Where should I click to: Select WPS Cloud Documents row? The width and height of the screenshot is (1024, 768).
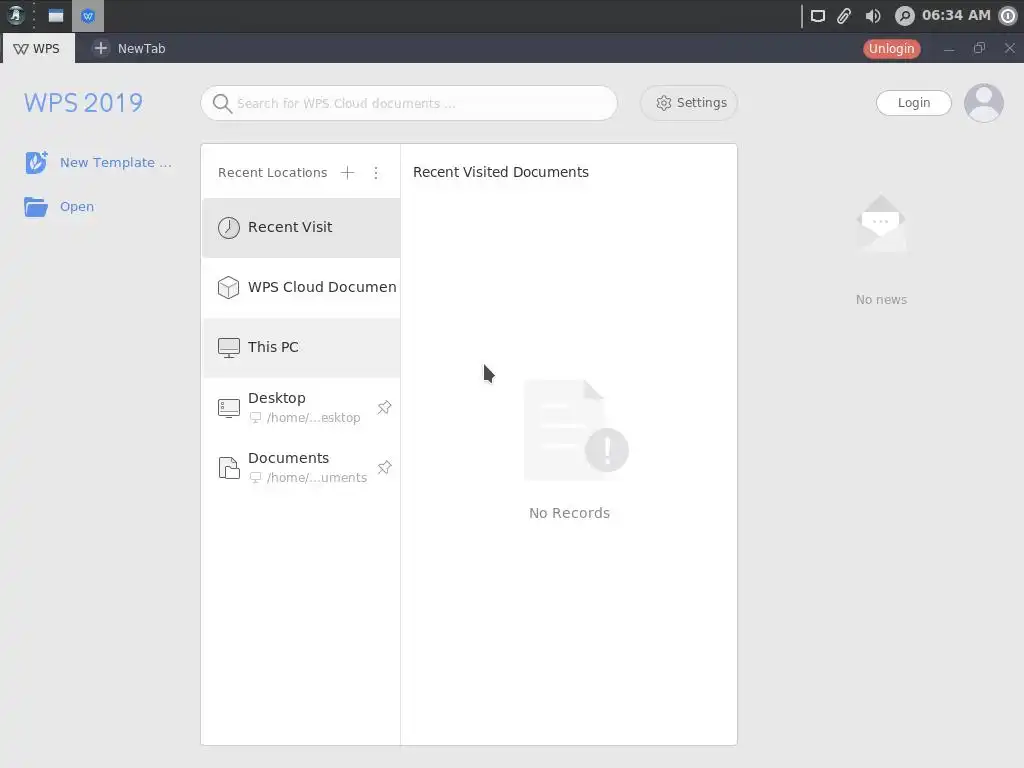[301, 287]
